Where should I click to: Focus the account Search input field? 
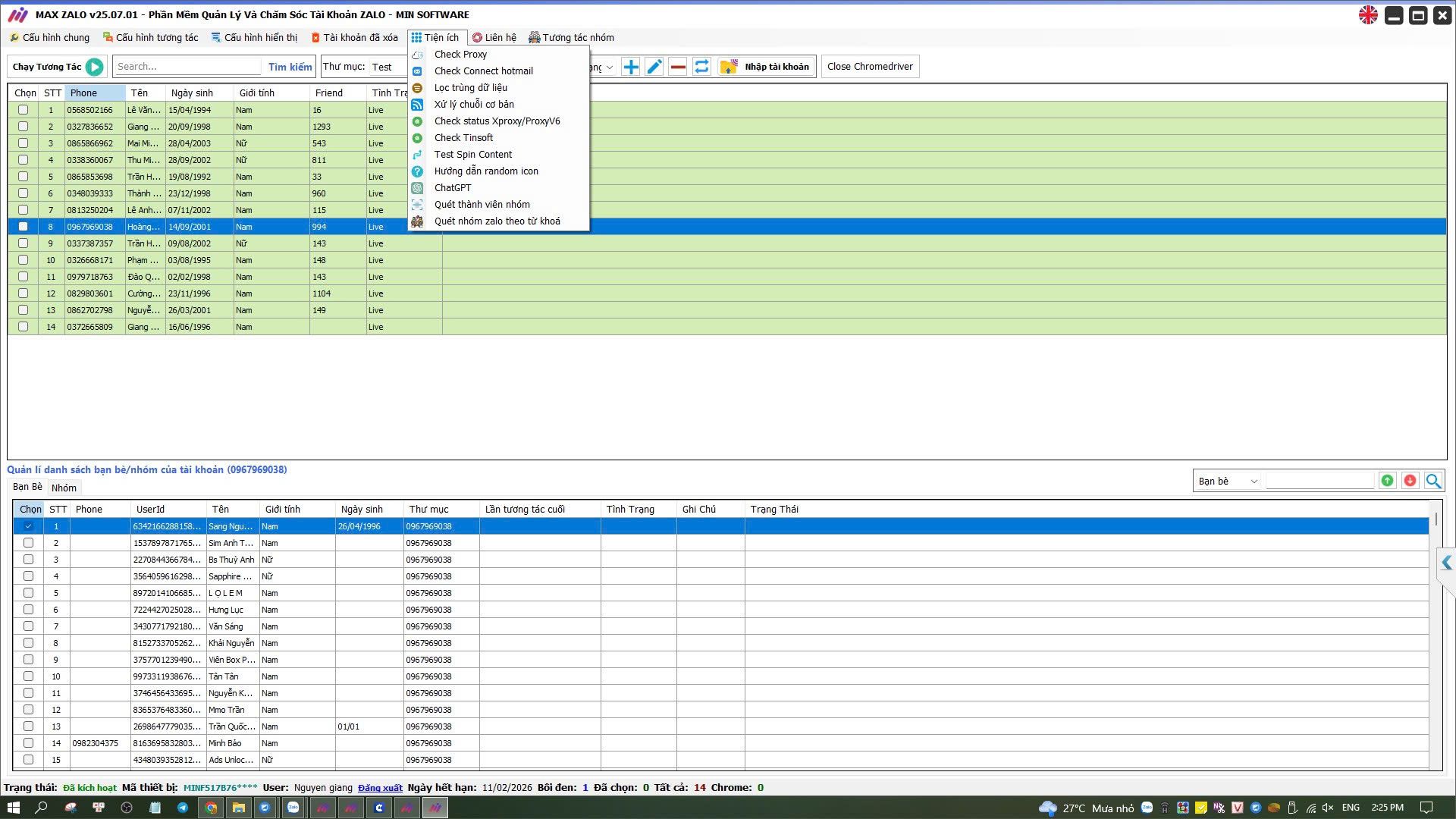pos(188,67)
